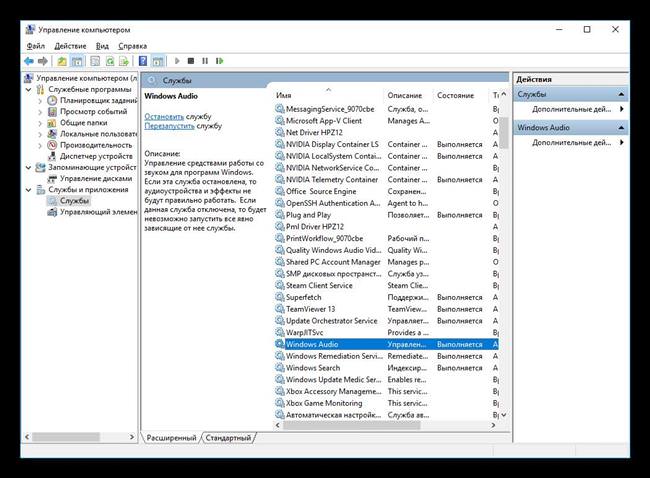This screenshot has height=478, width=650.
Task: Collapse the Служебные программы tree node
Action: click(x=29, y=90)
